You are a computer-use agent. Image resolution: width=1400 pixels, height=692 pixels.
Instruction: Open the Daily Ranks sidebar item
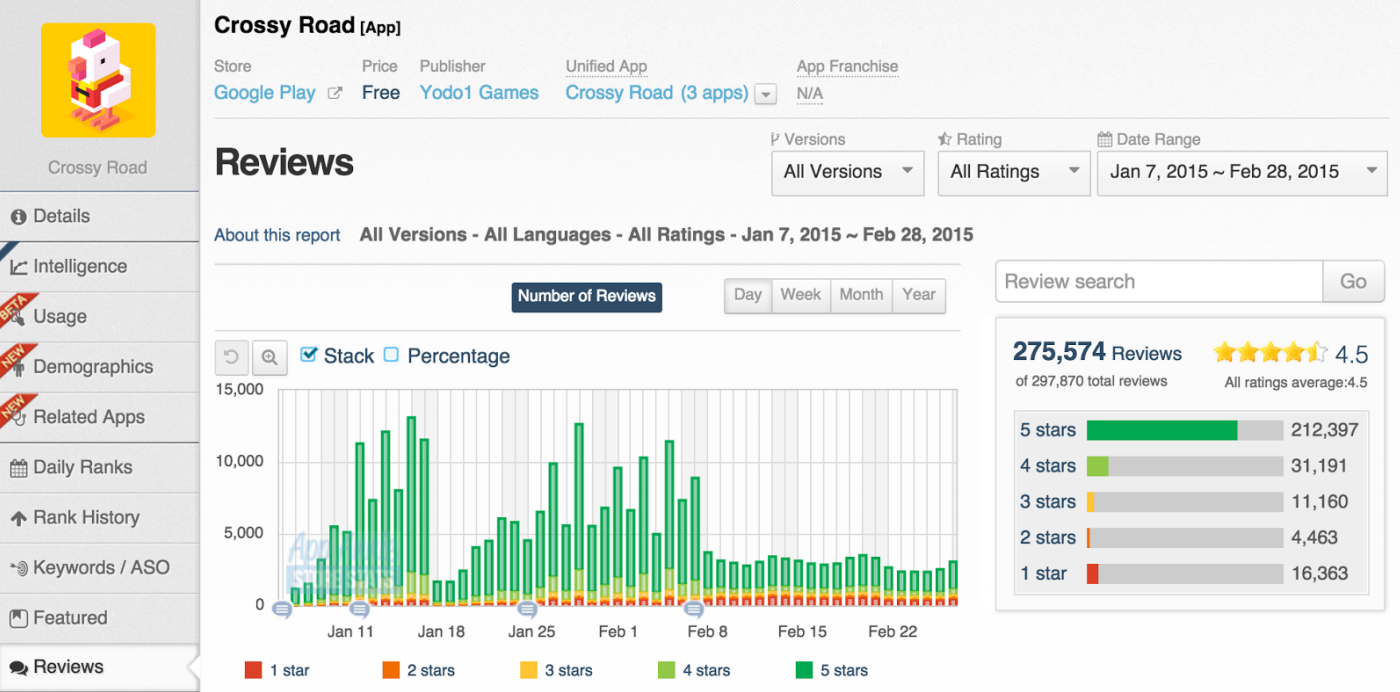pos(100,468)
